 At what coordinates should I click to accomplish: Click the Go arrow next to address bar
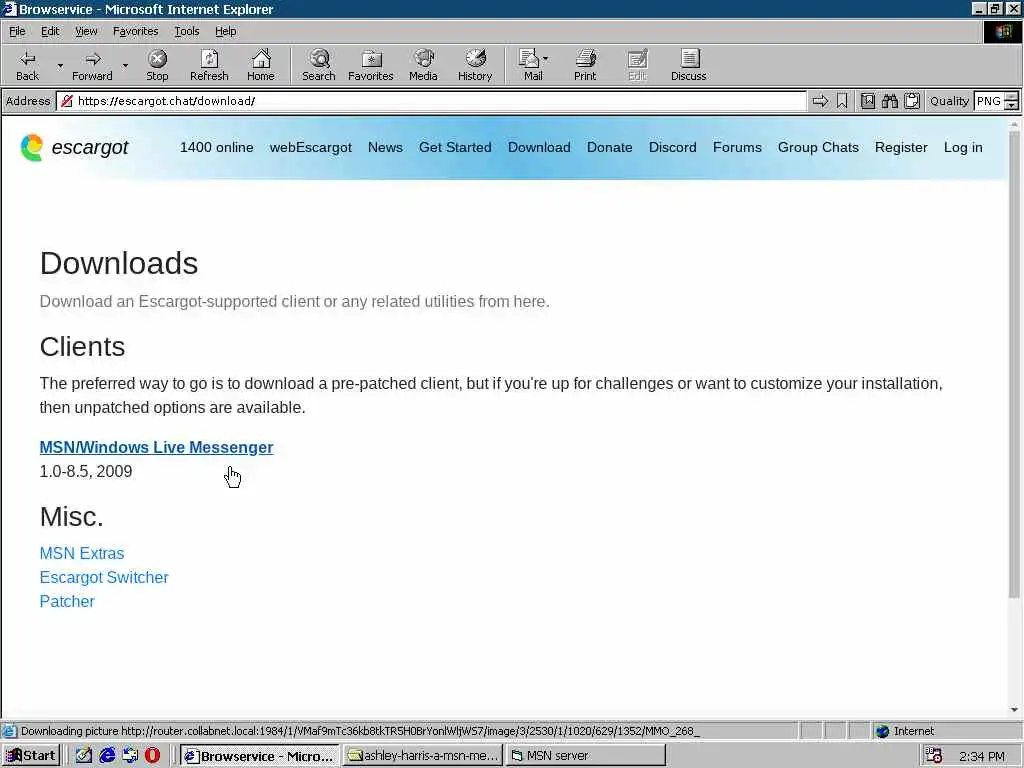(x=820, y=101)
